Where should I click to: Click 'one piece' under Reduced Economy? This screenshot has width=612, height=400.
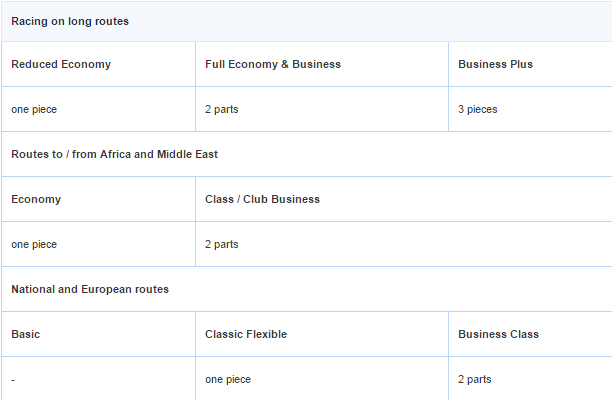[34, 109]
